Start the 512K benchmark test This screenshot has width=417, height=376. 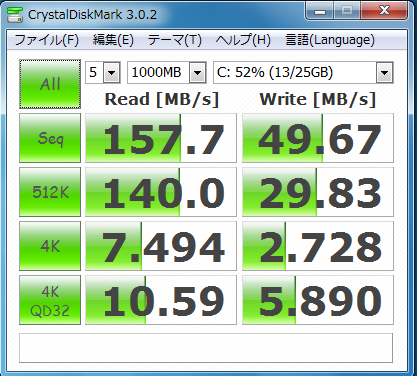50,192
